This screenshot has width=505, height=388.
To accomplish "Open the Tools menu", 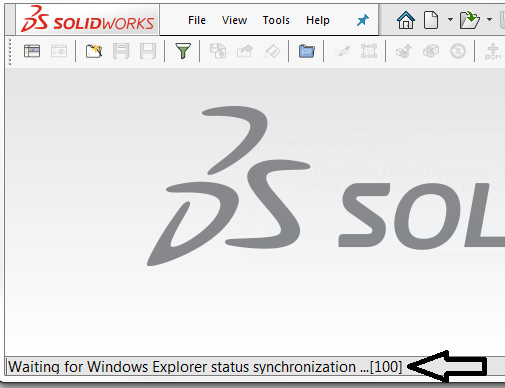I will (276, 20).
